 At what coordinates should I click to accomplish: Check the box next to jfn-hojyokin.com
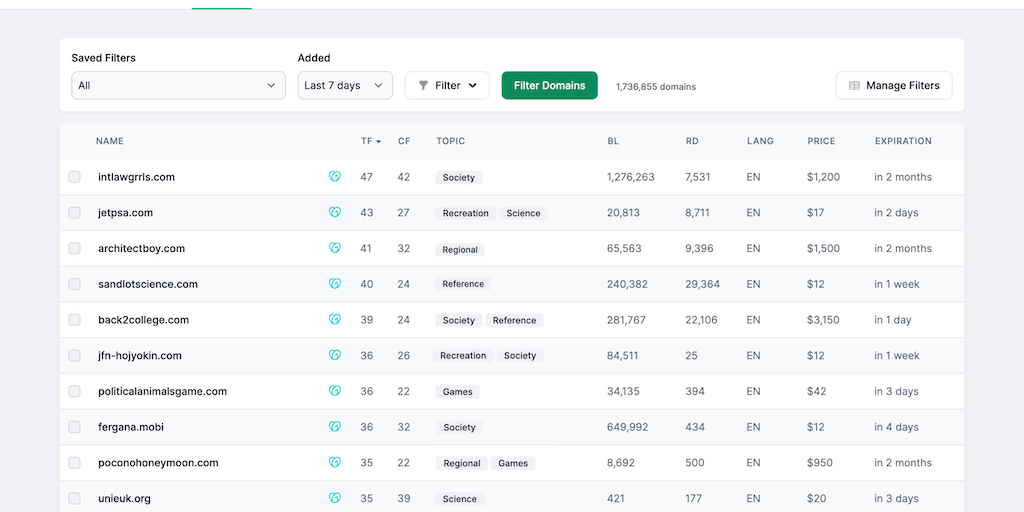[75, 356]
